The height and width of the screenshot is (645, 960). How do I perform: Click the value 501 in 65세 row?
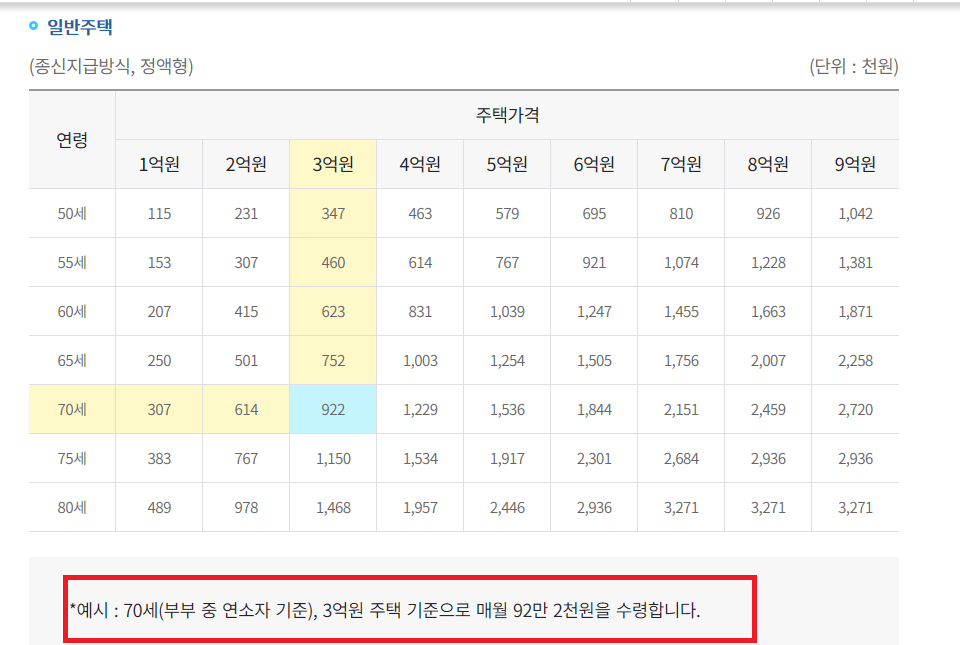[246, 360]
